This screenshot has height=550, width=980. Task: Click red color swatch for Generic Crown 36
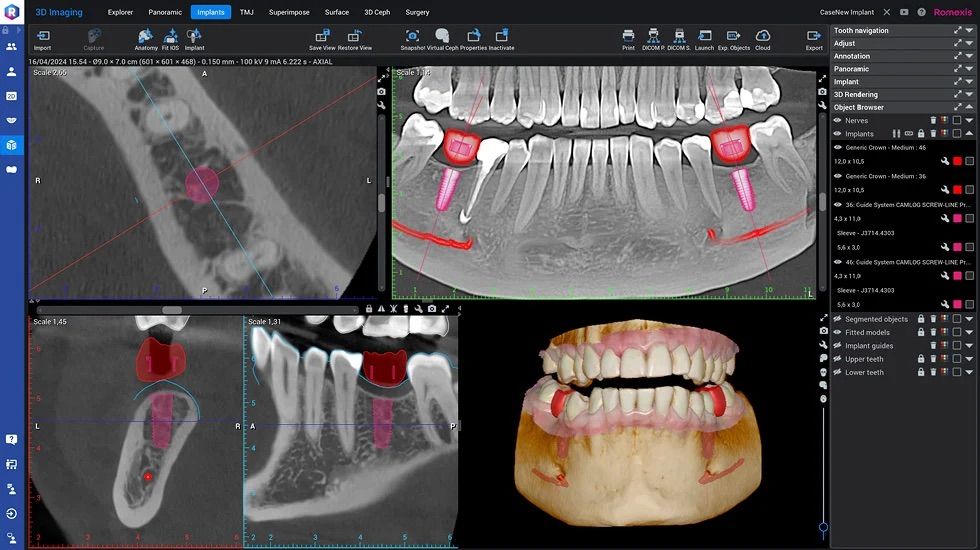957,189
